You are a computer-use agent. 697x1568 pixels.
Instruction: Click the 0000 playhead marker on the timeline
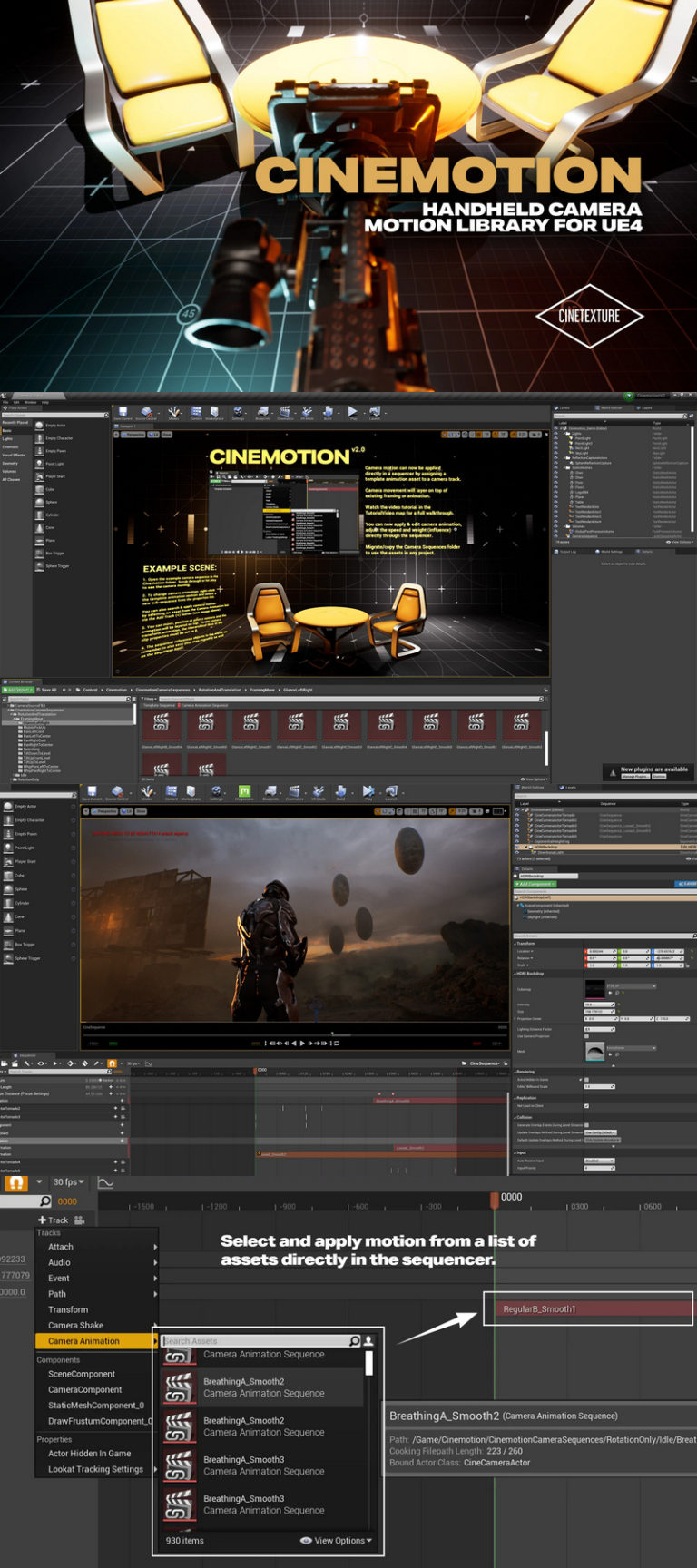pos(495,1200)
